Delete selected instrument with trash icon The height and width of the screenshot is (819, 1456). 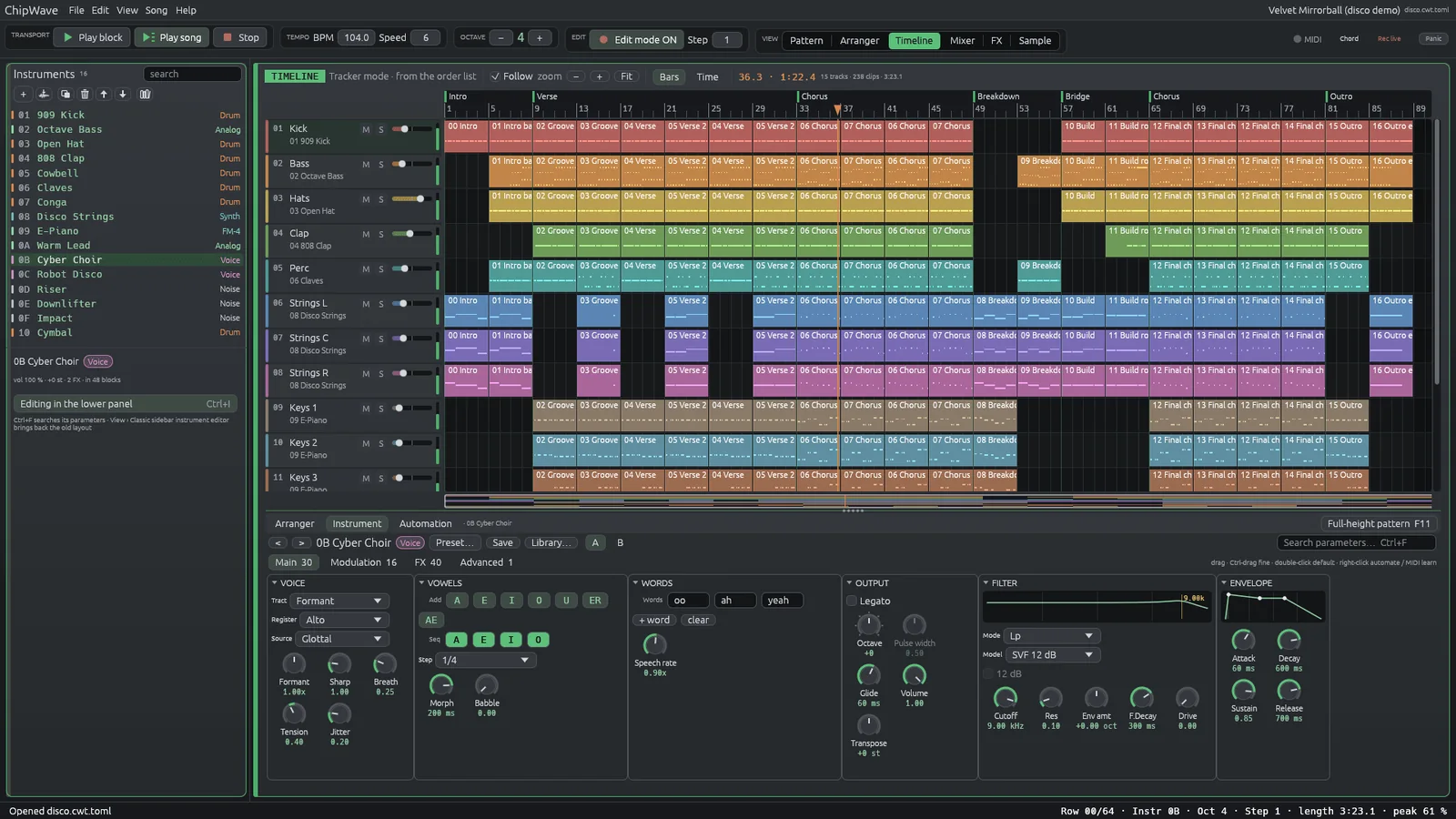85,94
